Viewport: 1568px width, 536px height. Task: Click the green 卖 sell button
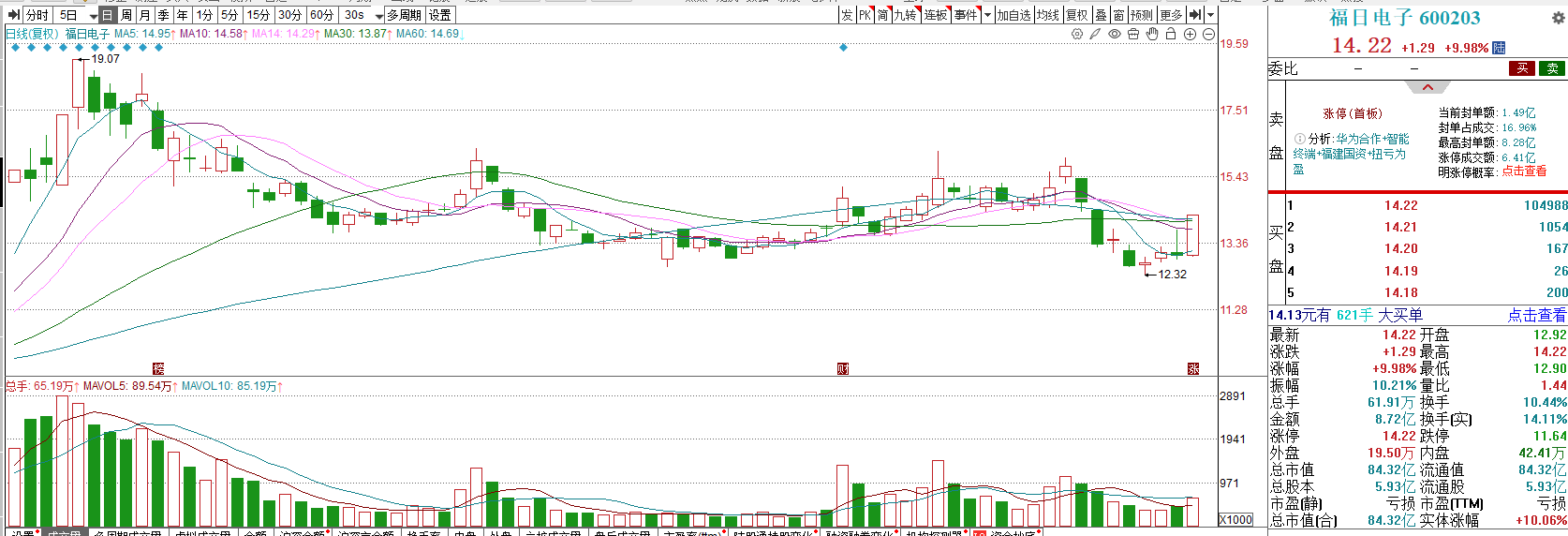(1552, 68)
